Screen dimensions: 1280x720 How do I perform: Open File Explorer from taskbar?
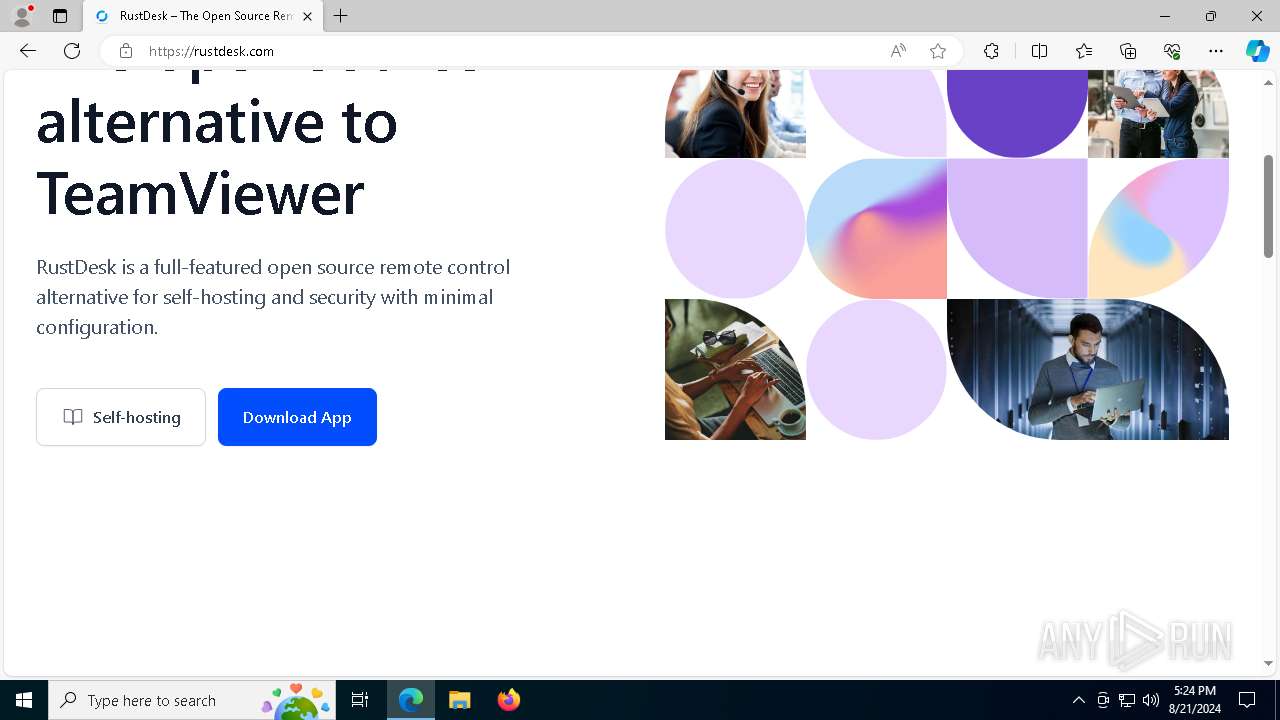(x=460, y=700)
